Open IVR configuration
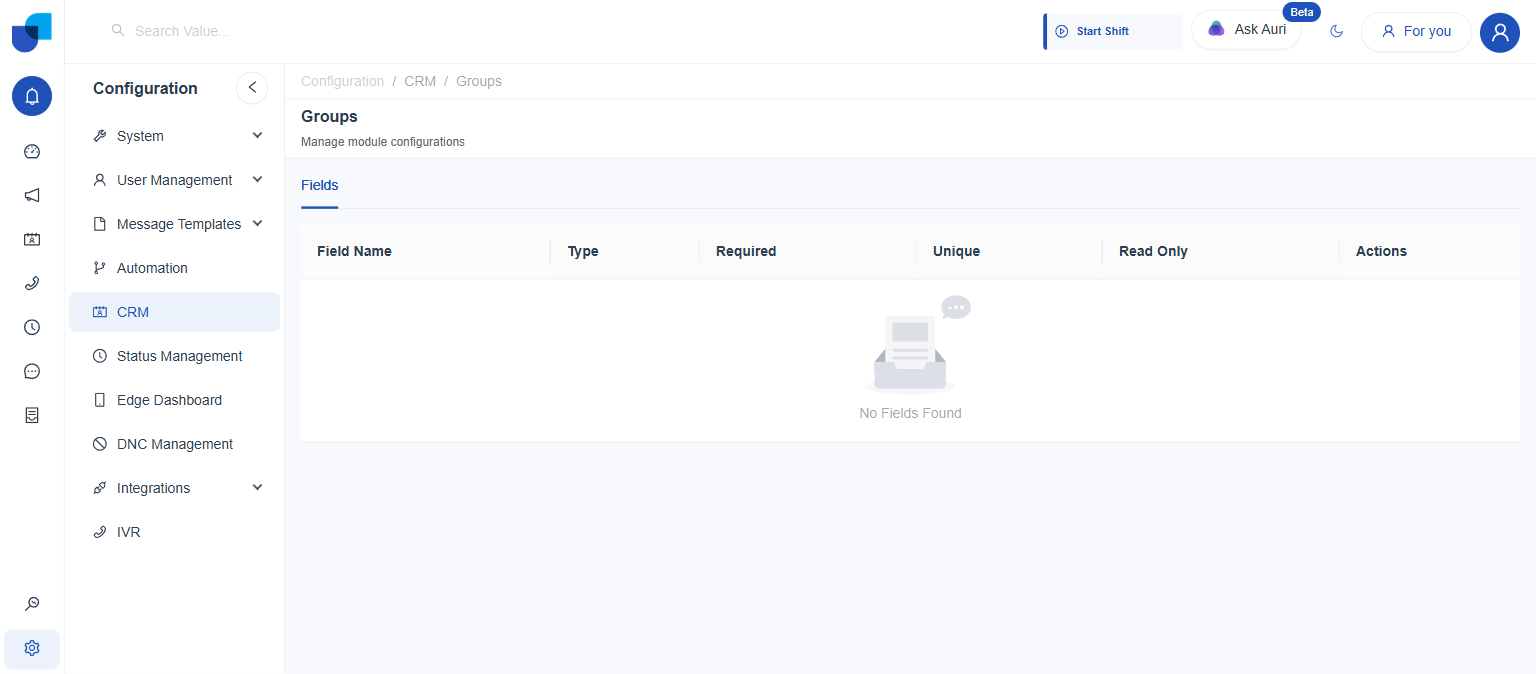Viewport: 1536px width, 674px height. pos(174,532)
